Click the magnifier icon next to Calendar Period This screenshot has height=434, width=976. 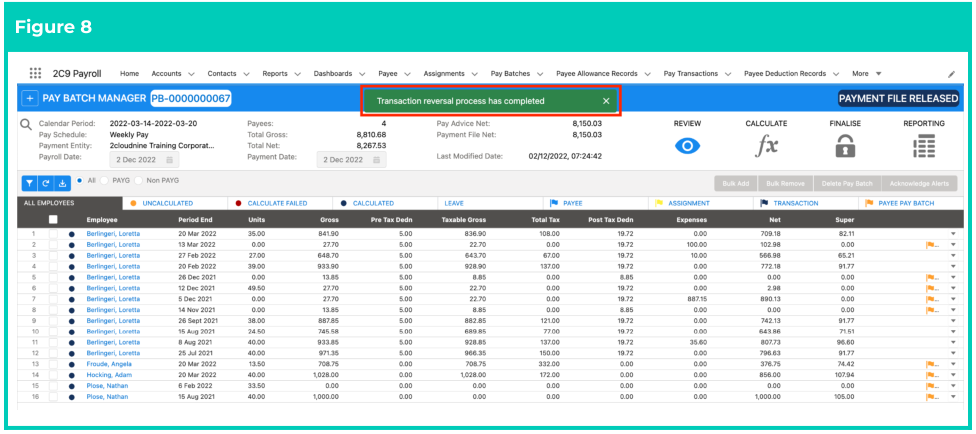coord(26,124)
